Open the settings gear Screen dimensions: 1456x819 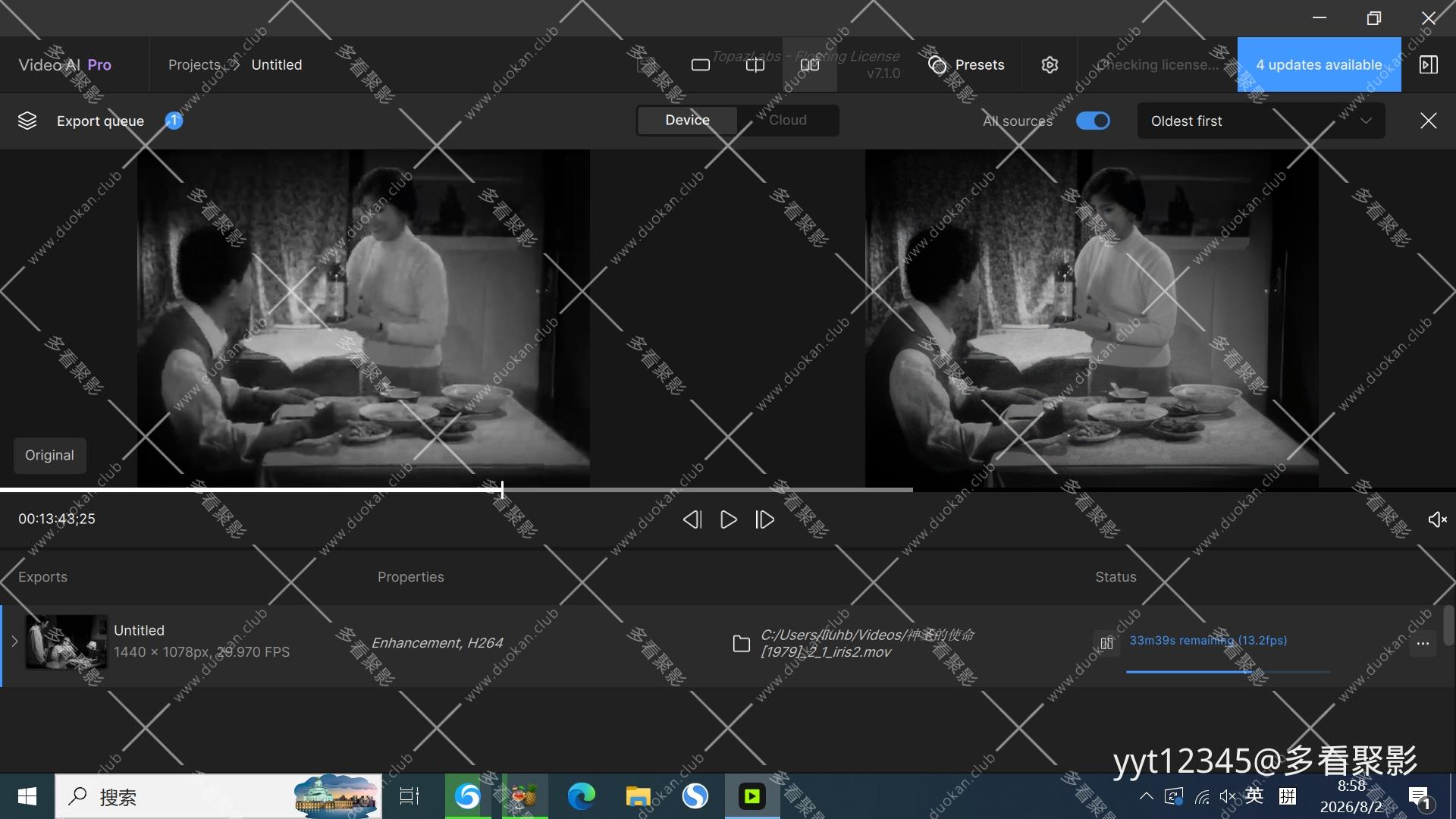tap(1050, 65)
